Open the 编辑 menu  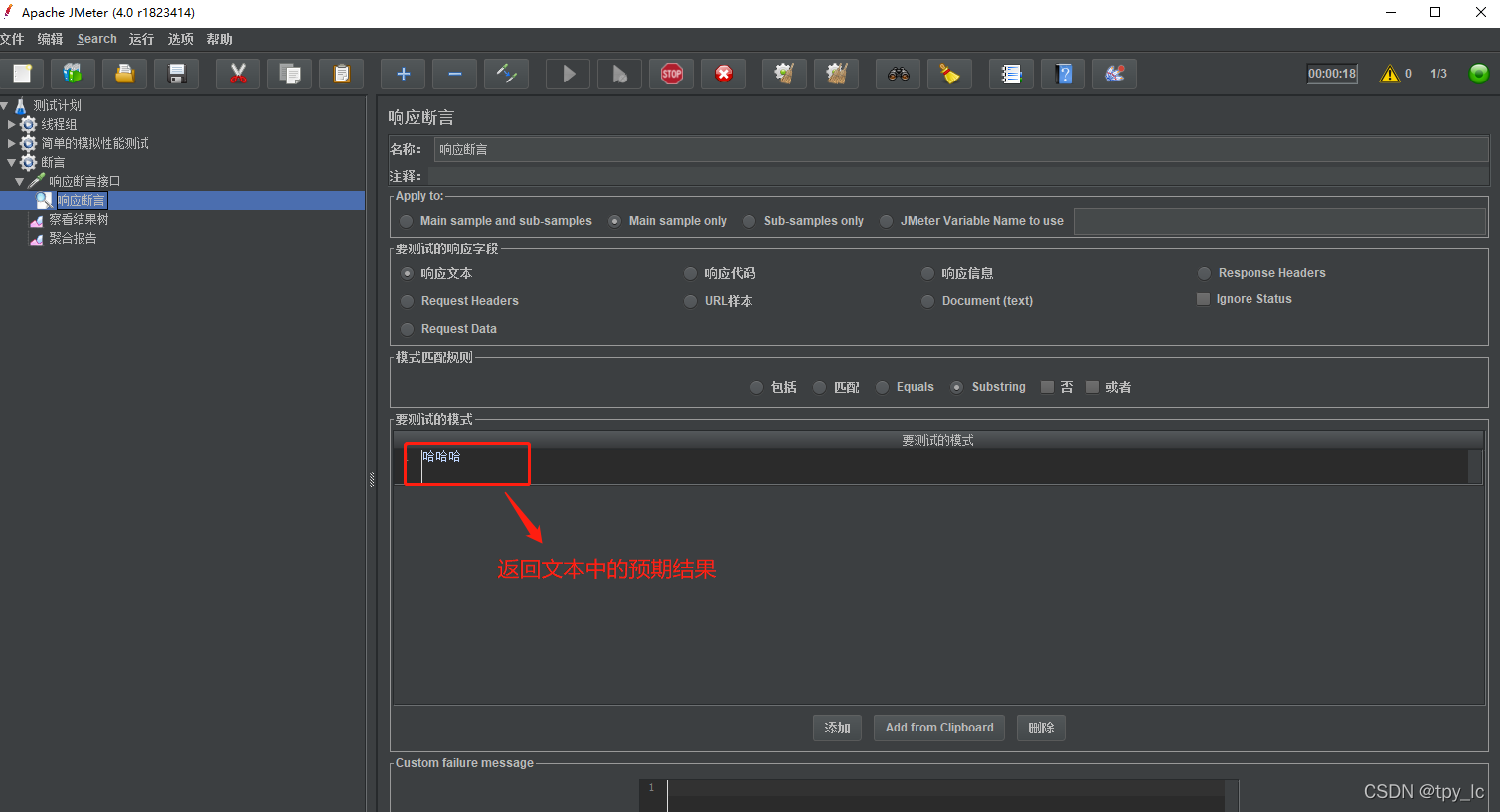[50, 39]
